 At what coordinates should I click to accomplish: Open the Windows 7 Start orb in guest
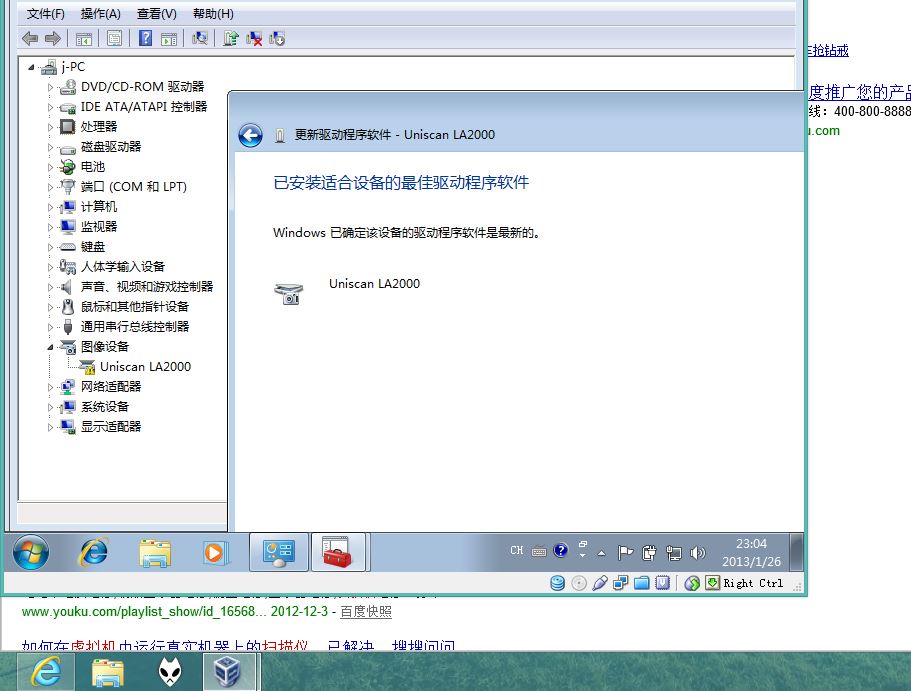click(x=31, y=552)
